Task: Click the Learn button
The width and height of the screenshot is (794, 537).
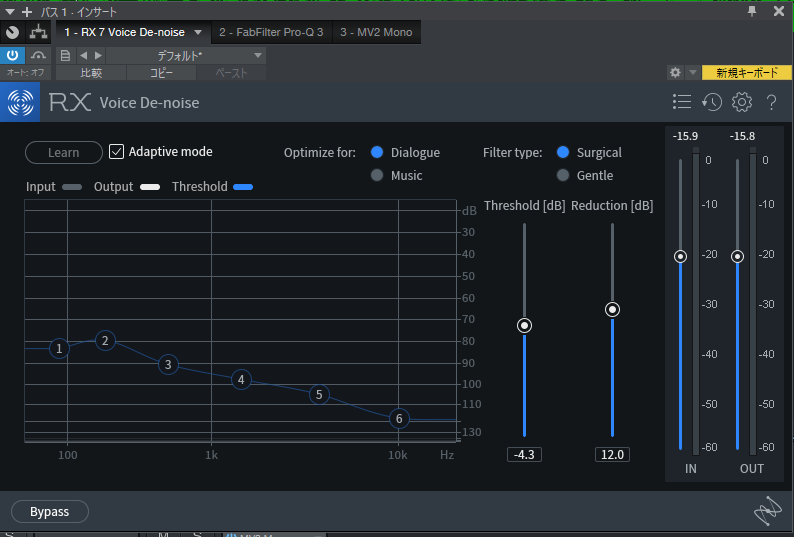Action: 64,152
